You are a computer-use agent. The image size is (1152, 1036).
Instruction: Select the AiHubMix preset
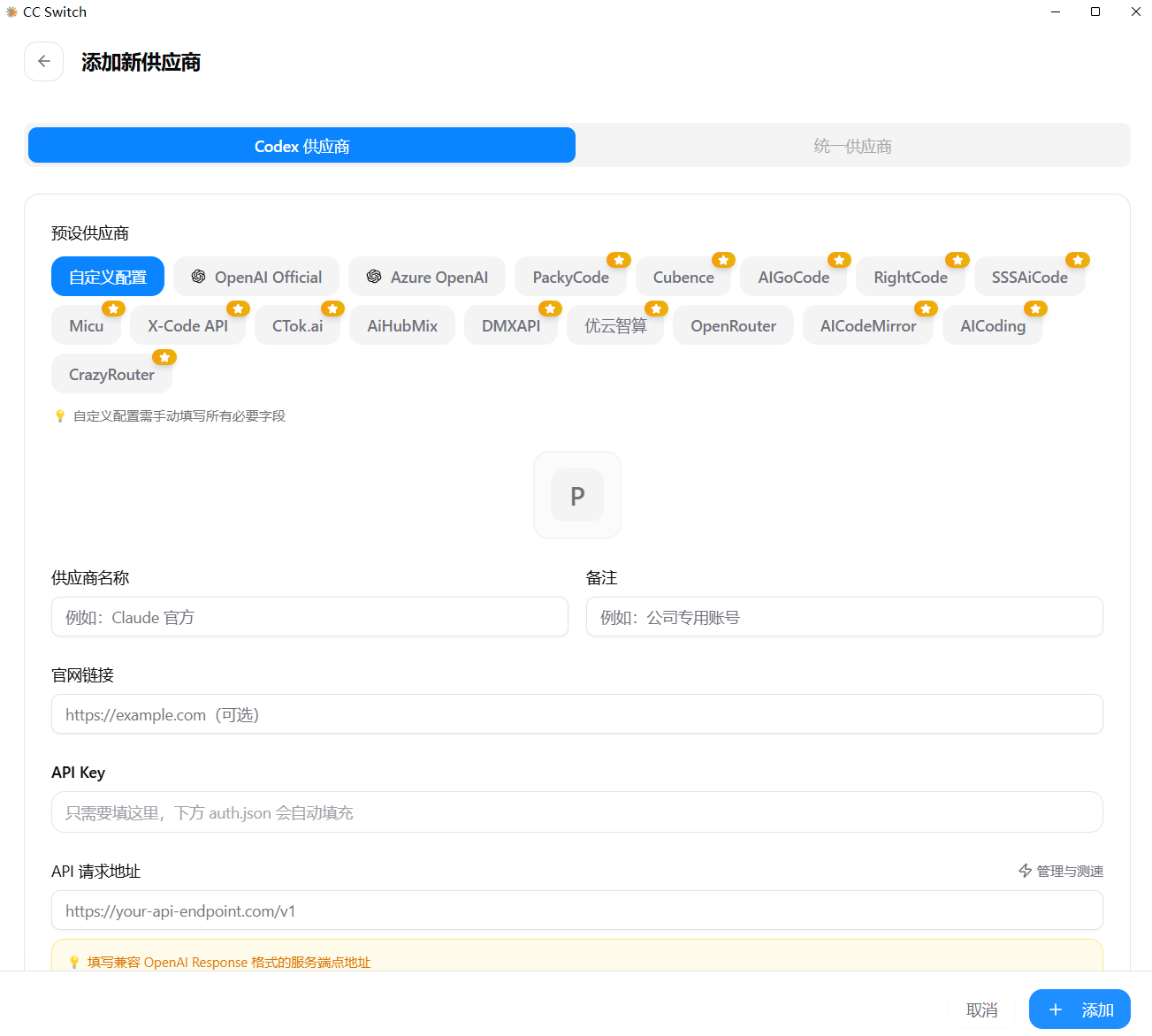(402, 325)
